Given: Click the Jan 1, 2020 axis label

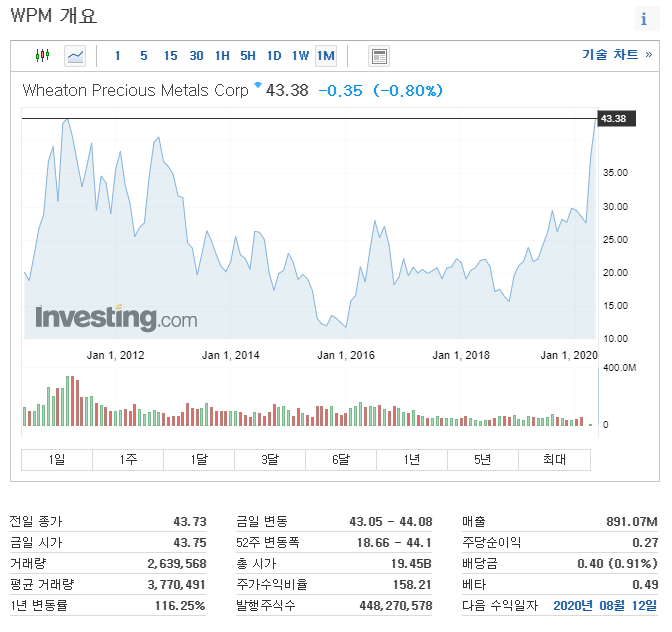Looking at the screenshot, I should pyautogui.click(x=569, y=355).
